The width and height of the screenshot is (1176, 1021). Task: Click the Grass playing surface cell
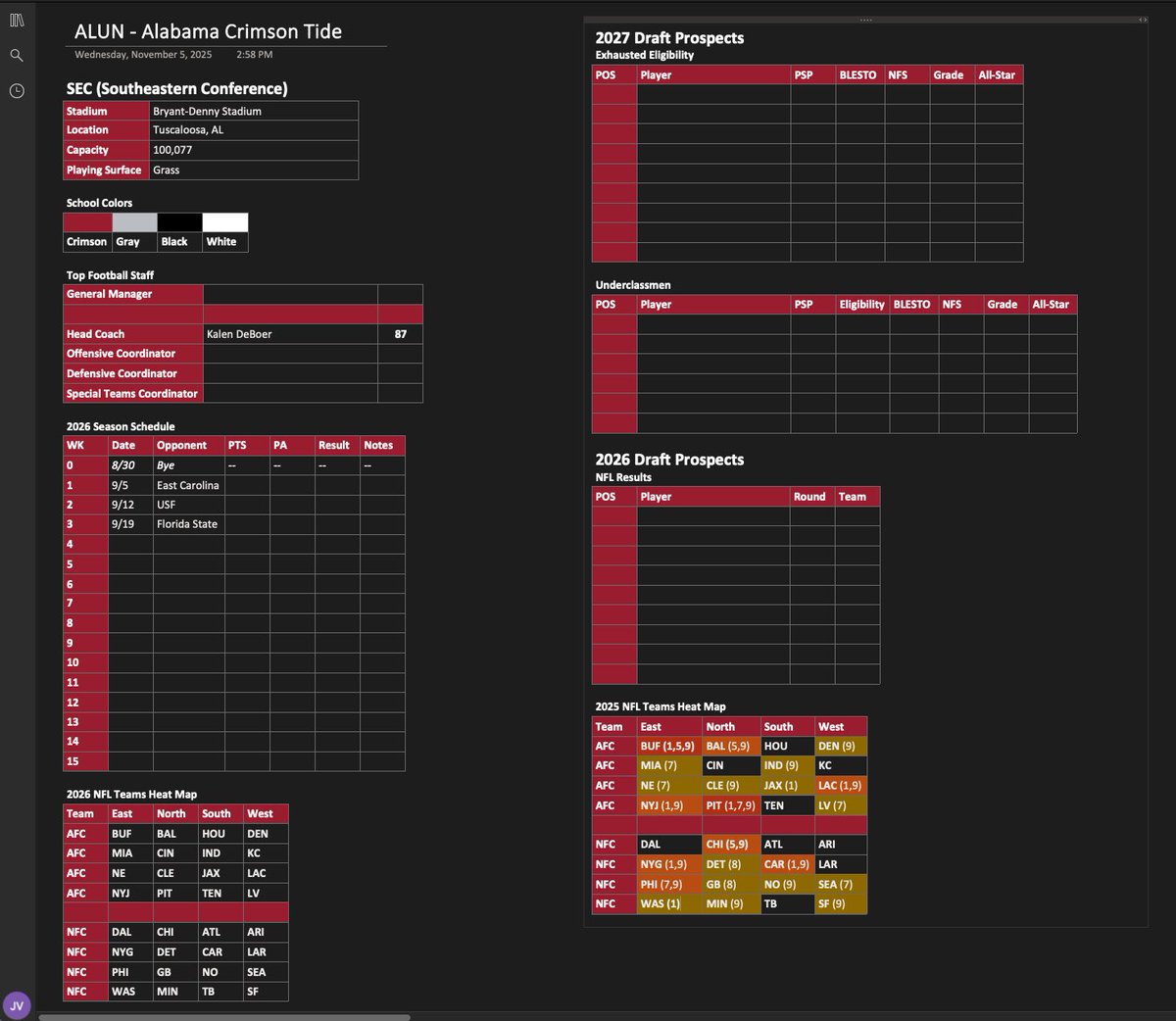click(x=254, y=170)
